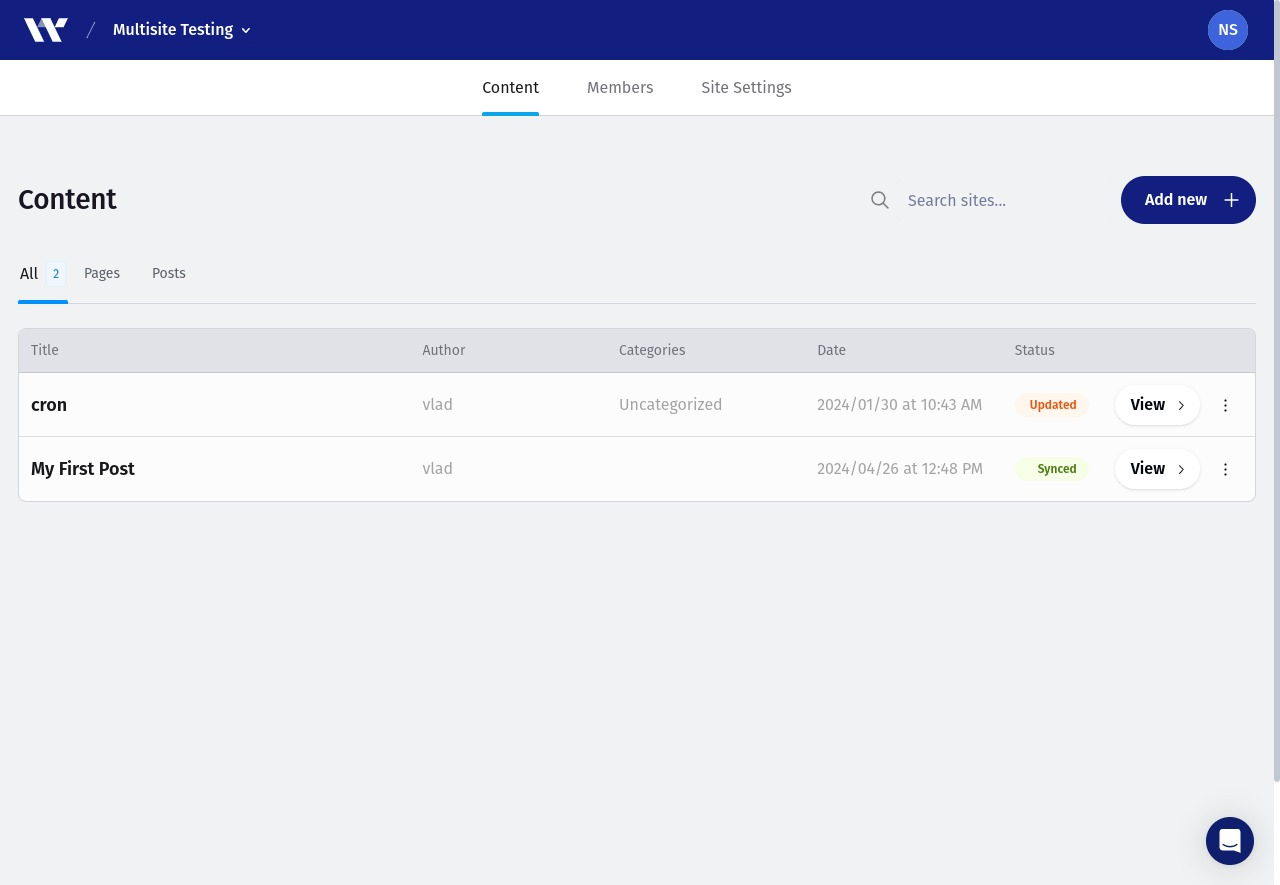Click the search magnifier icon

pos(880,200)
